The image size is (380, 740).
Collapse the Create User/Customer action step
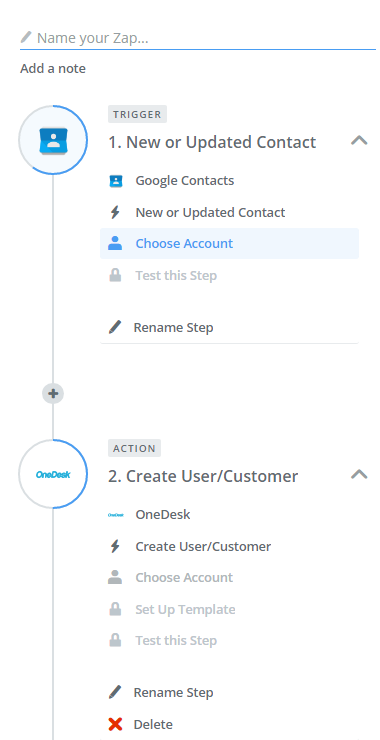pyautogui.click(x=359, y=474)
